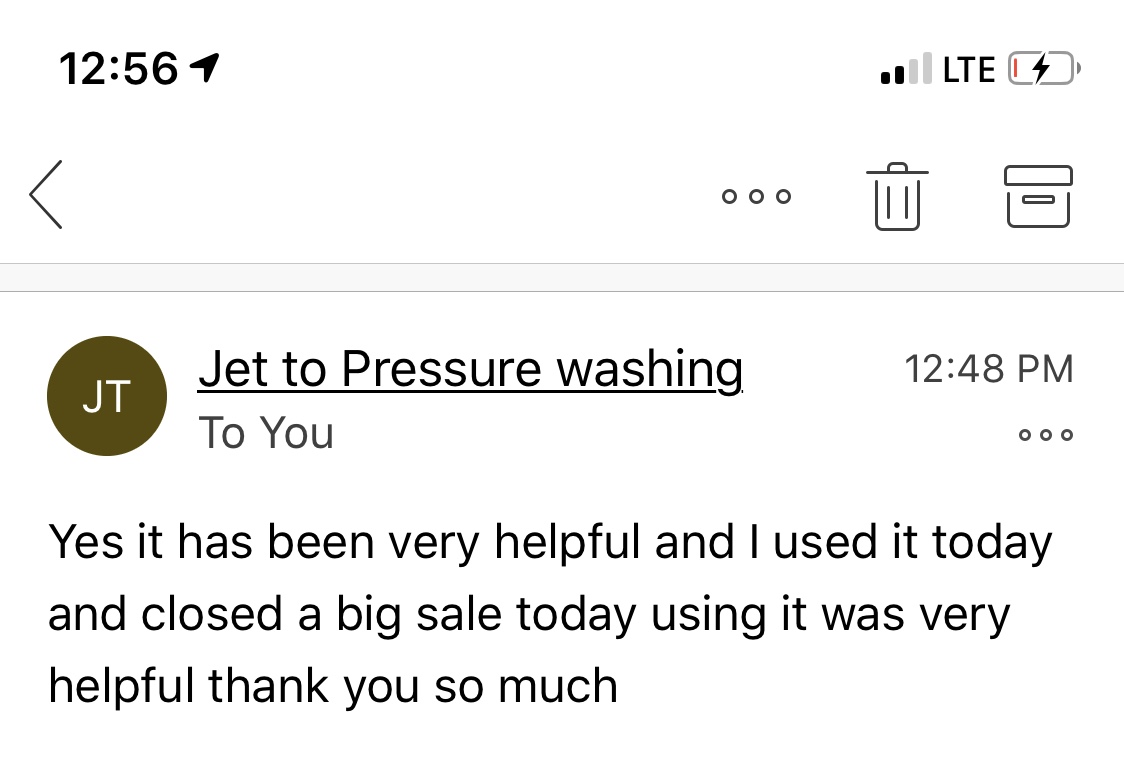Tap the cellular signal bars

905,69
